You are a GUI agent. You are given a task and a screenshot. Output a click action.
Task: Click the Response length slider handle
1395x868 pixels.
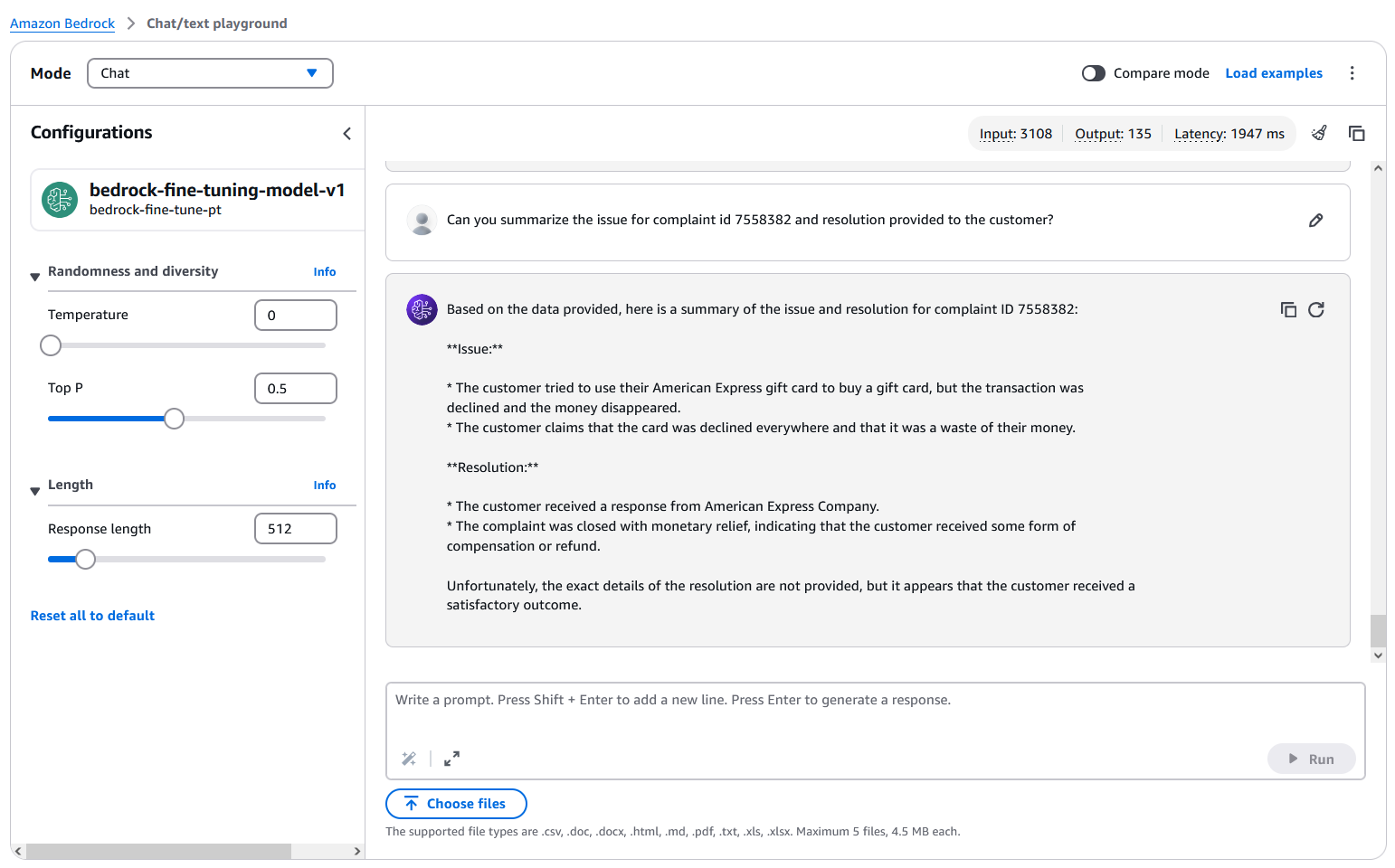pyautogui.click(x=85, y=560)
